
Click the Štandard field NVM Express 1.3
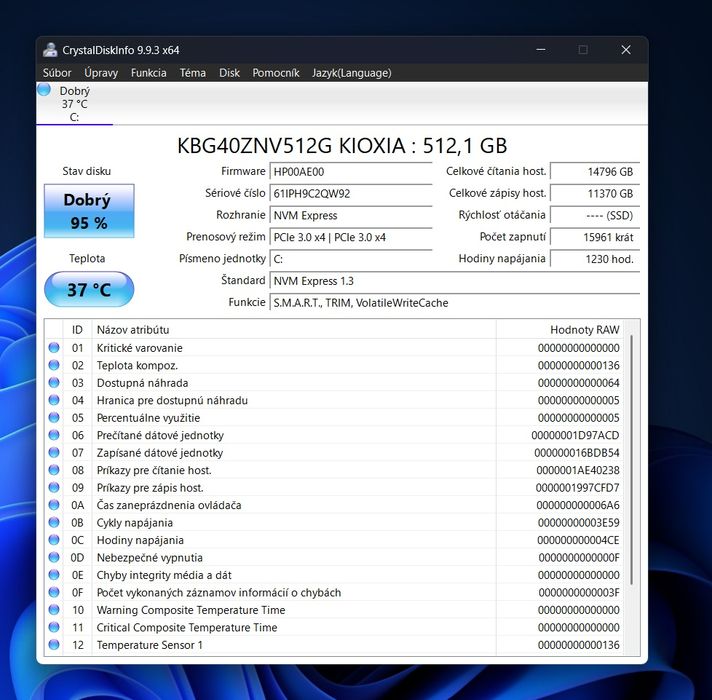455,281
